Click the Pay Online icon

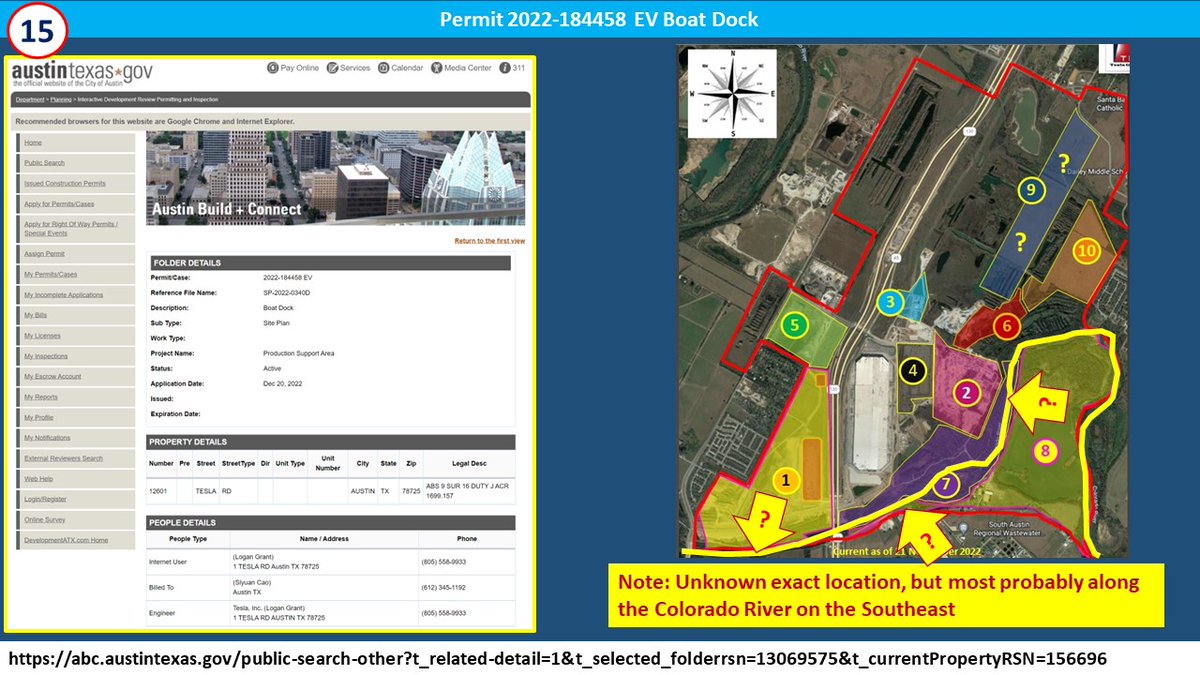(x=272, y=68)
